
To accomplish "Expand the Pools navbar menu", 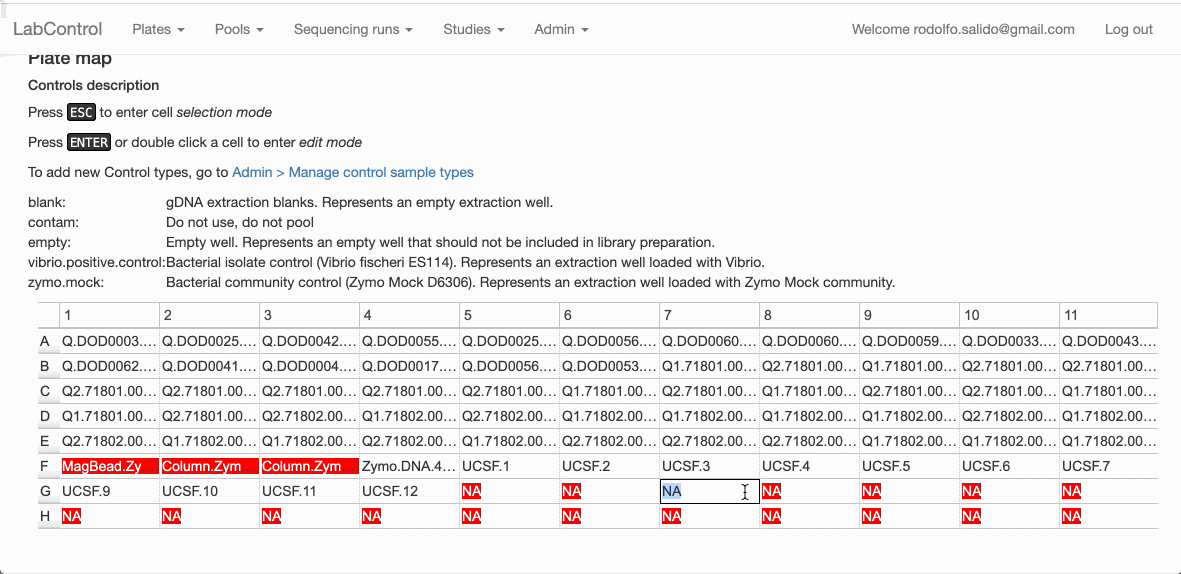I will click(x=239, y=29).
